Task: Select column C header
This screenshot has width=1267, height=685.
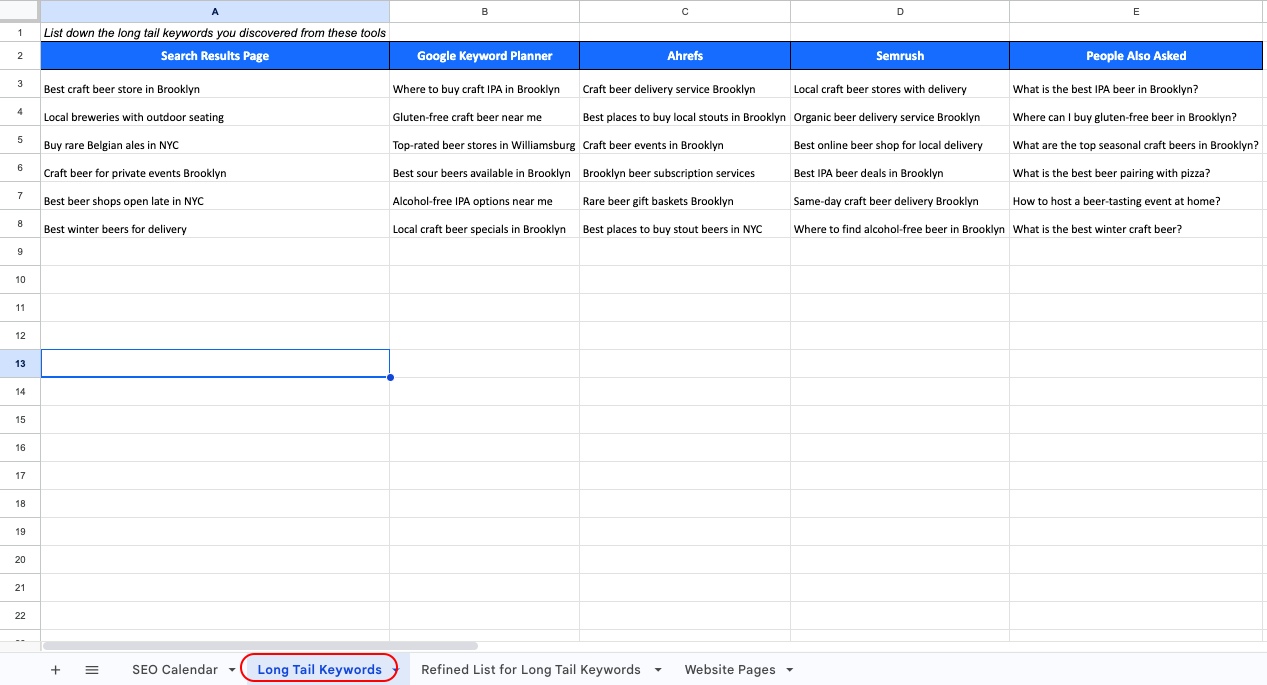Action: pyautogui.click(x=684, y=11)
